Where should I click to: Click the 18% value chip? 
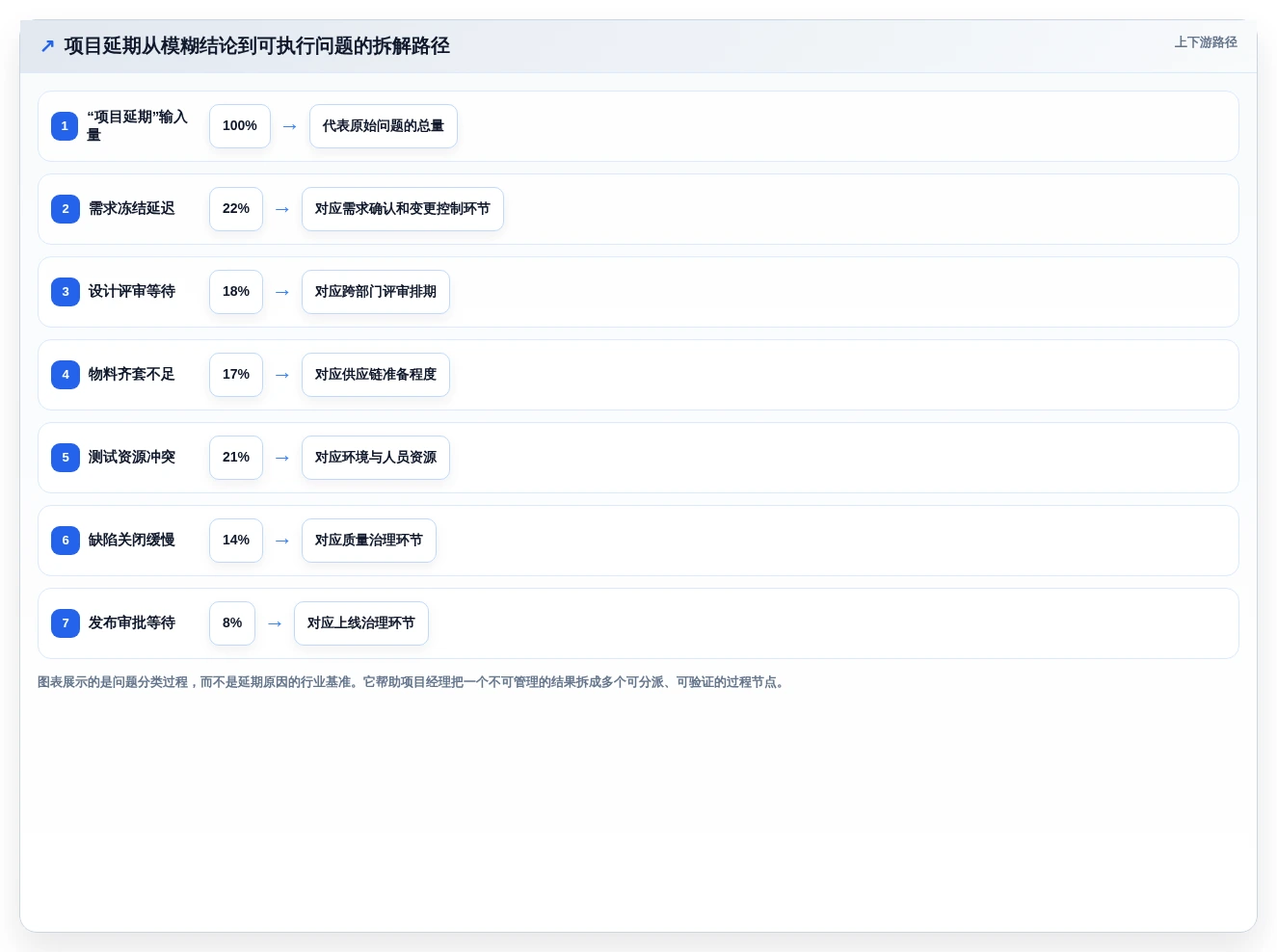tap(236, 292)
